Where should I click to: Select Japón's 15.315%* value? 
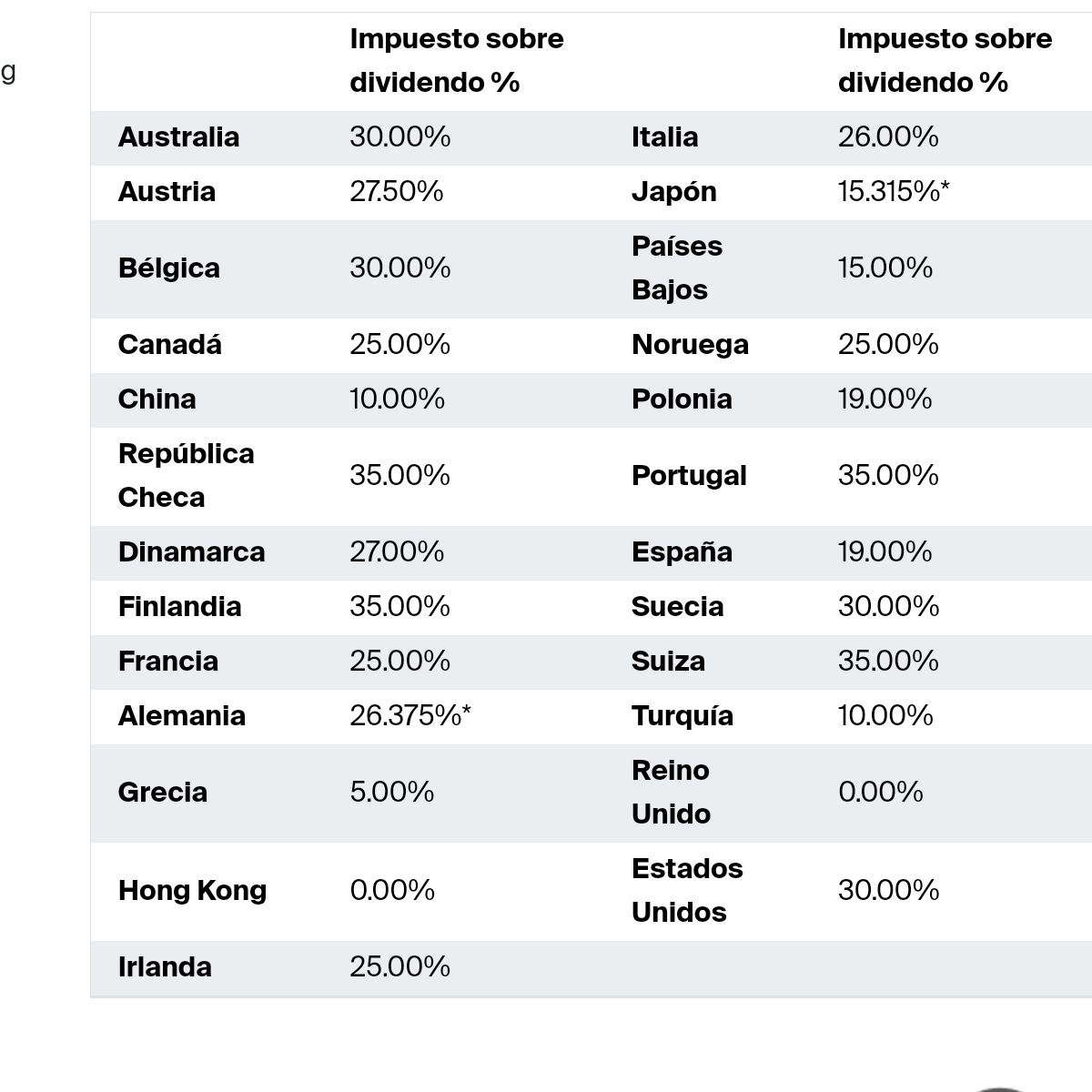click(x=894, y=192)
